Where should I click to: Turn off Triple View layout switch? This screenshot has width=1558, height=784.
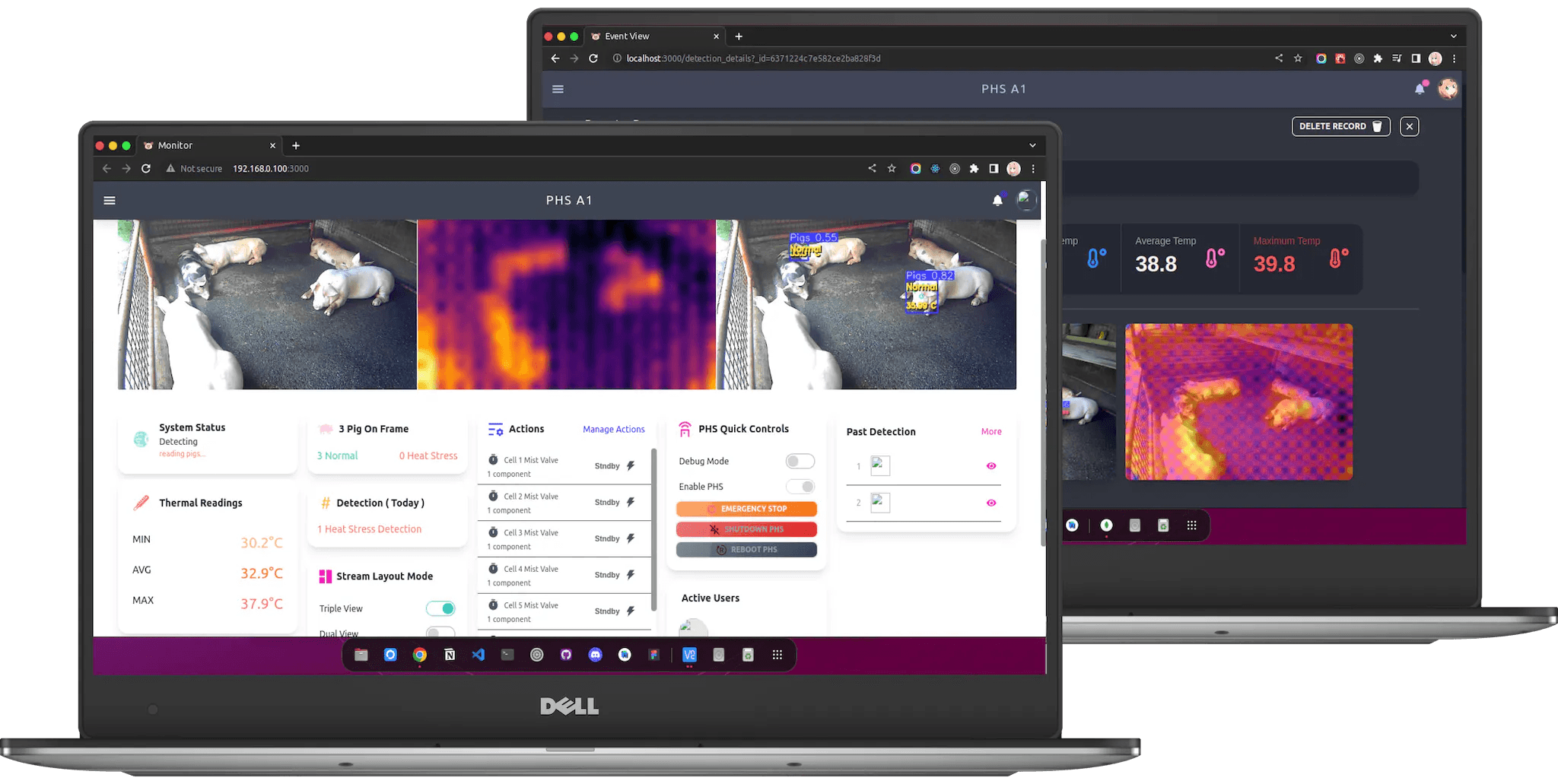pos(440,608)
